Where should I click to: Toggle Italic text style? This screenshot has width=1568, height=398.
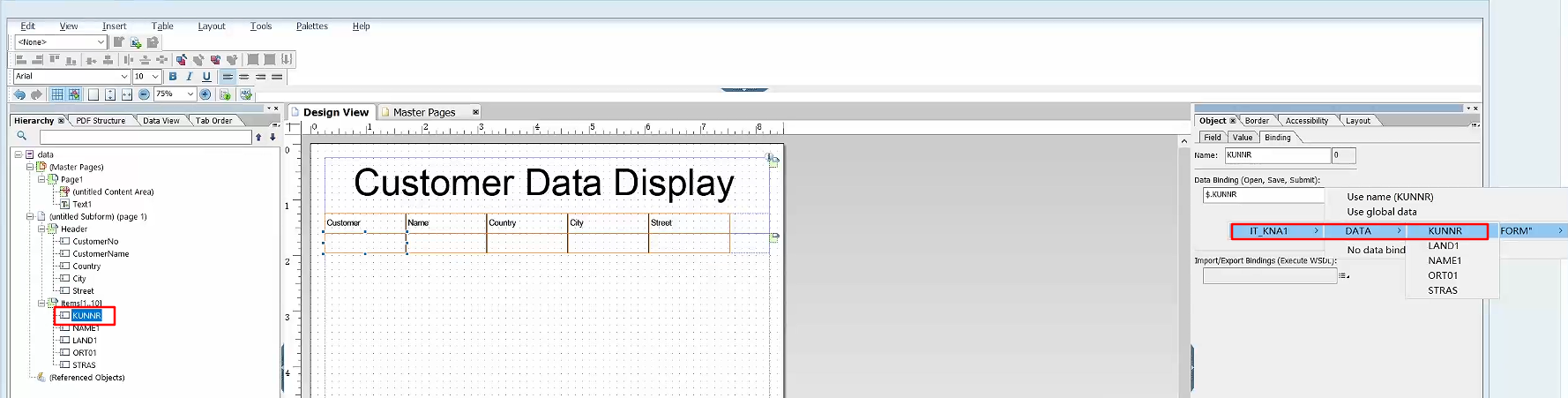click(190, 77)
